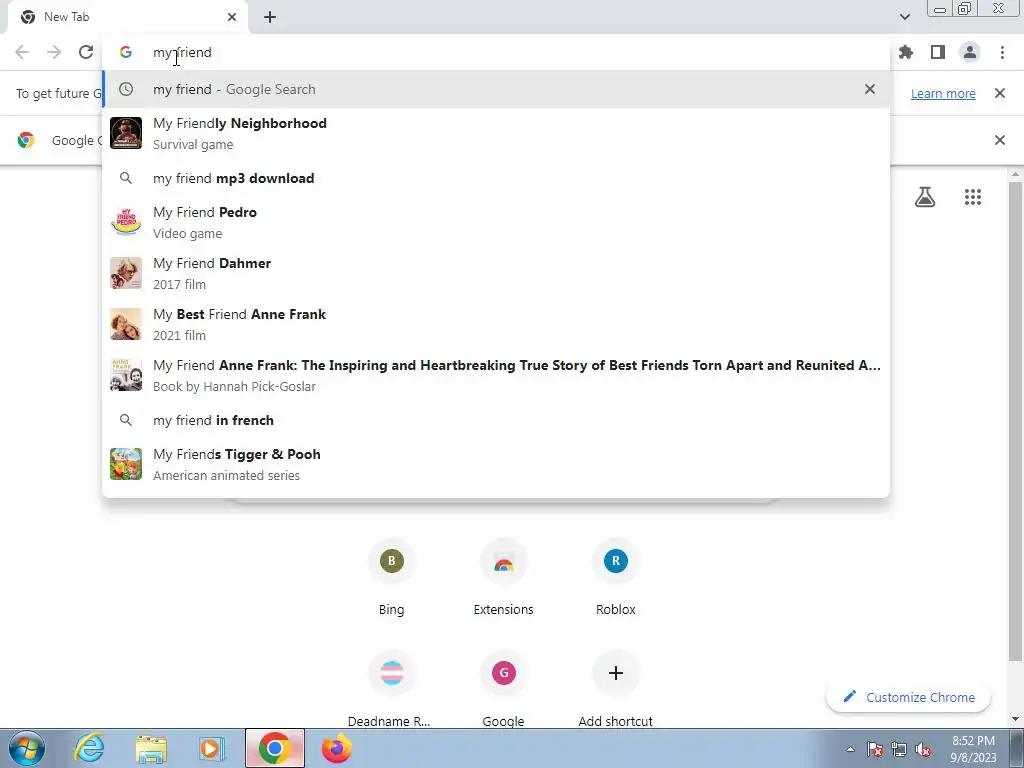Choose My Friendly Neighborhood suggestion

point(496,133)
